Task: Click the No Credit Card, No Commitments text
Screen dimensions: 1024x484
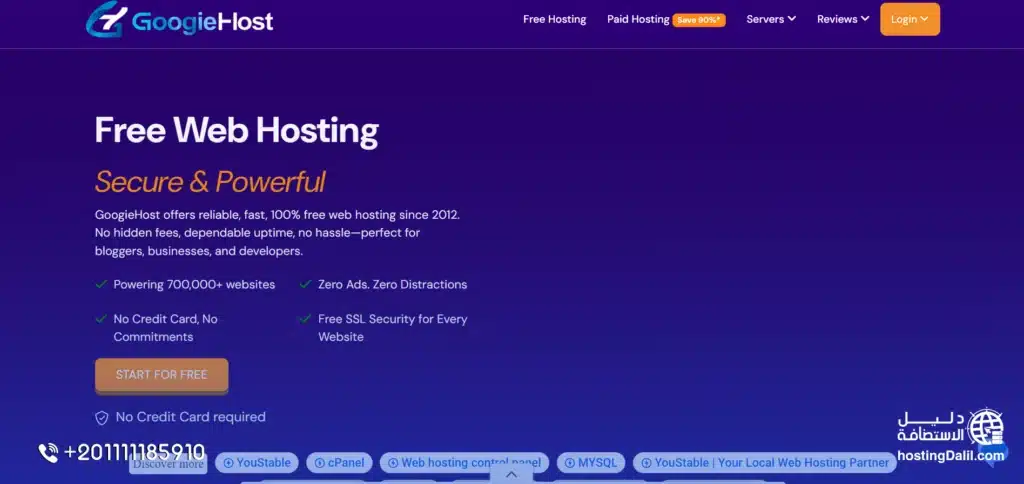Action: (x=165, y=328)
